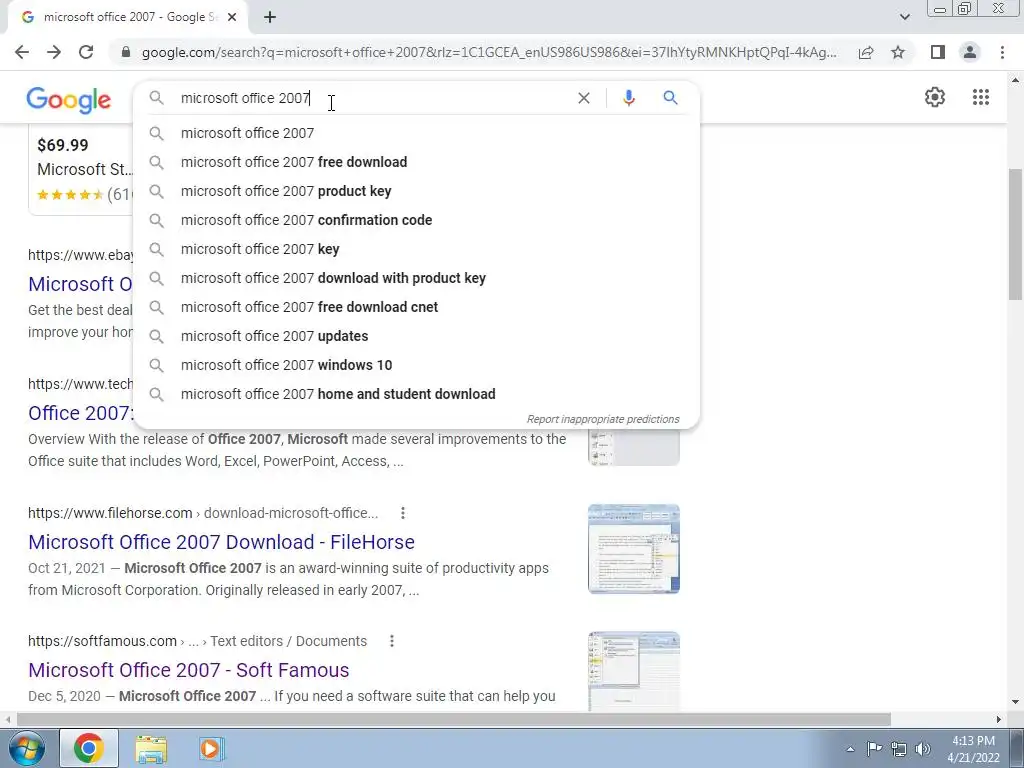
Task: Click the Google logo
Action: point(69,100)
